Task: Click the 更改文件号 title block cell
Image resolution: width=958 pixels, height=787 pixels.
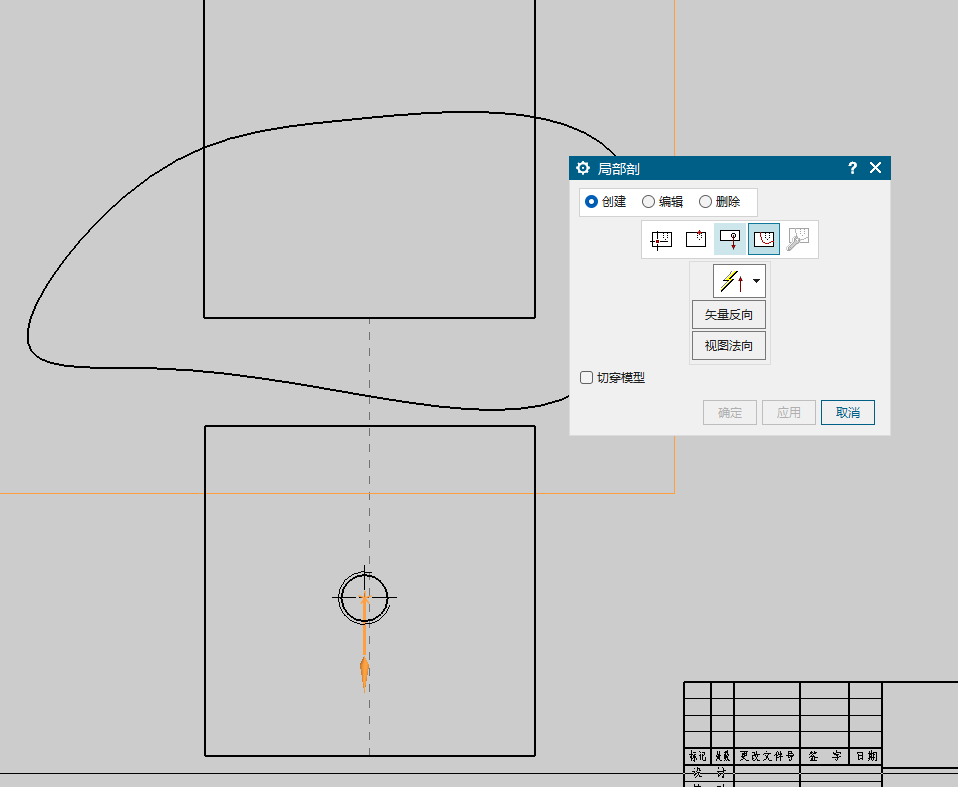Action: (x=767, y=757)
